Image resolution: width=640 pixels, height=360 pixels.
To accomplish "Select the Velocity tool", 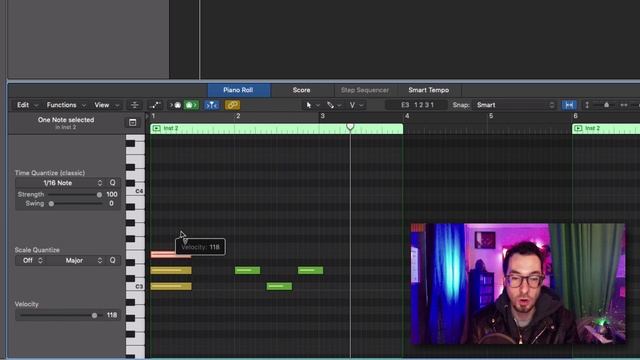I will 352,105.
